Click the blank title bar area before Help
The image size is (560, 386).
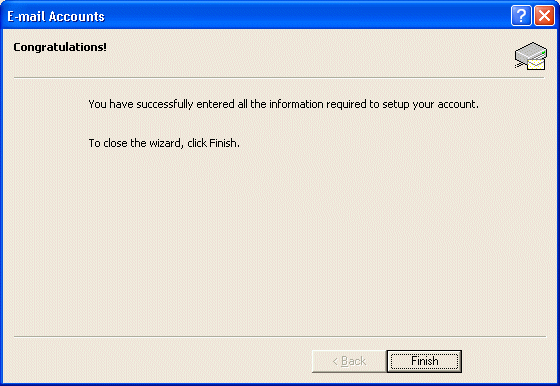pyautogui.click(x=307, y=16)
